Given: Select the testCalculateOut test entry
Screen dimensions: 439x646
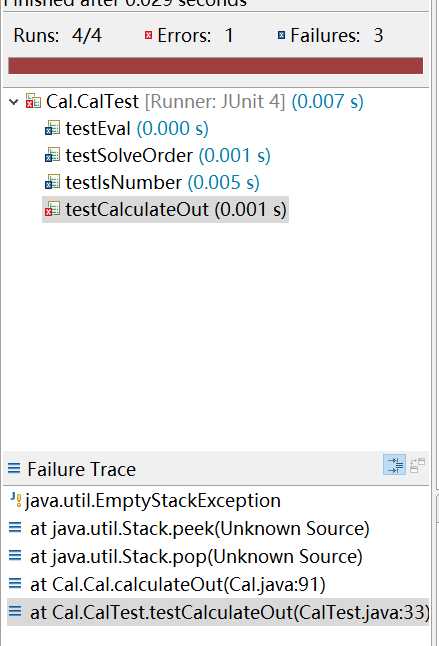Looking at the screenshot, I should point(165,210).
